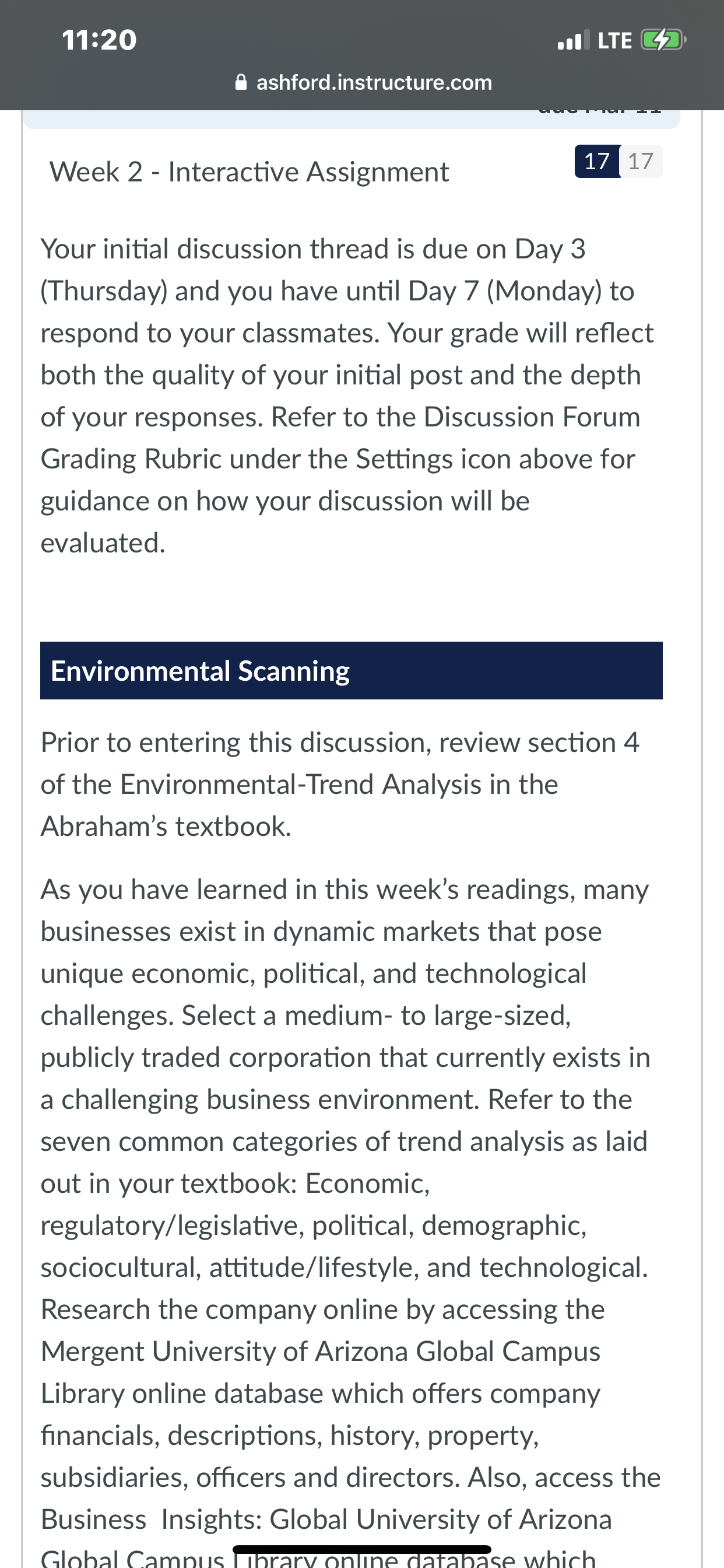Screen dimensions: 724x1568
Task: Tap the LTE network indicator
Action: 614,41
